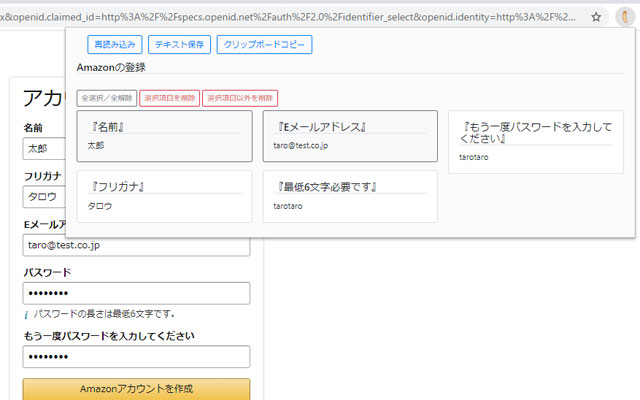
Task: Select the 『フリガナ』 card
Action: (x=164, y=196)
